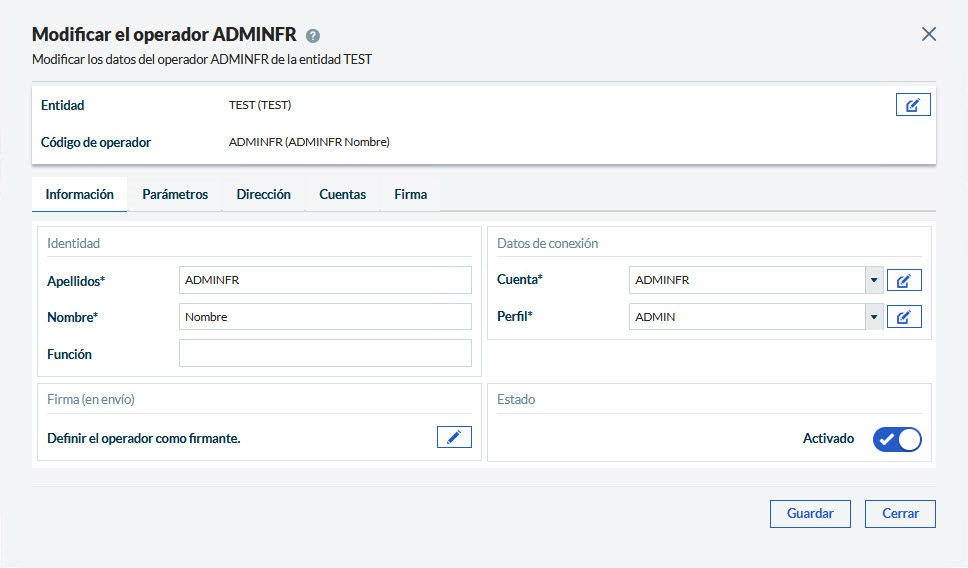Image resolution: width=968 pixels, height=568 pixels.
Task: Open the Cuenta combo box showing ADMINFR
Action: click(x=747, y=281)
